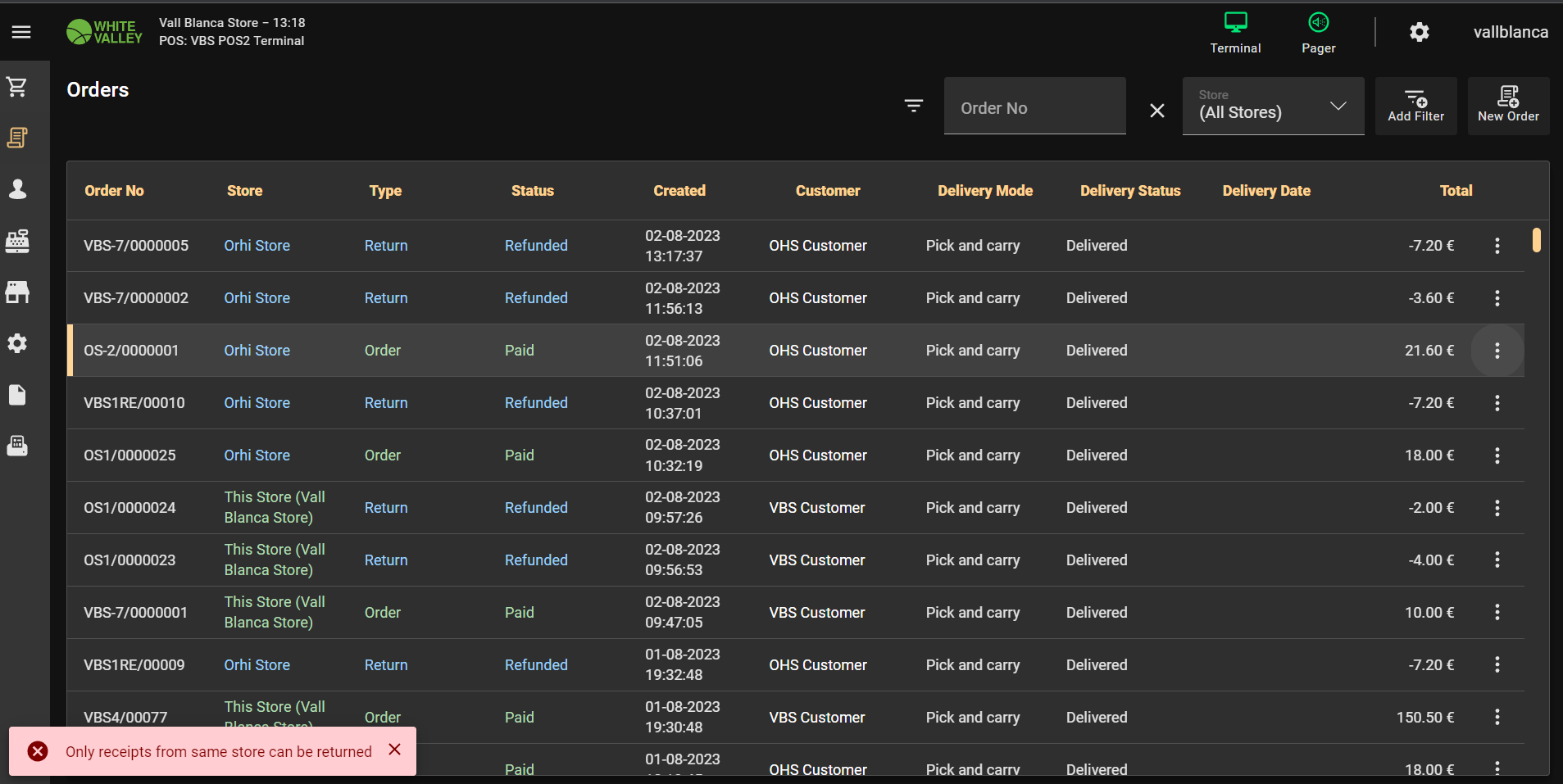Open the orders receipt sidebar icon
The image size is (1563, 784).
click(x=17, y=138)
